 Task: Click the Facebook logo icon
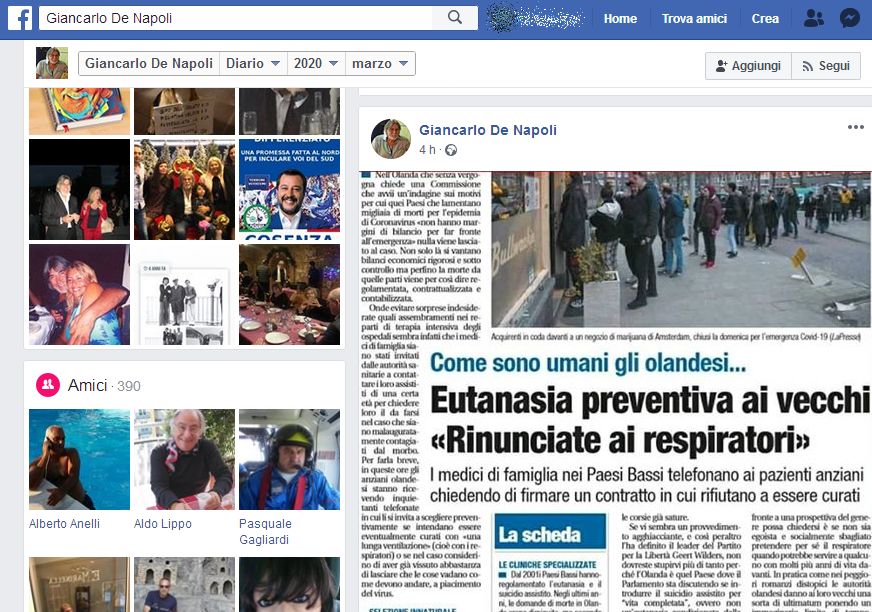tap(20, 18)
